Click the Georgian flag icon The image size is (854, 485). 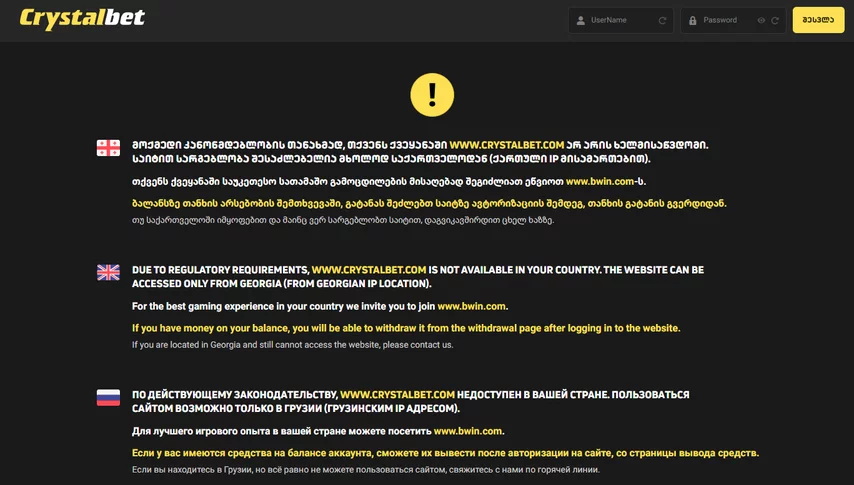[x=108, y=148]
